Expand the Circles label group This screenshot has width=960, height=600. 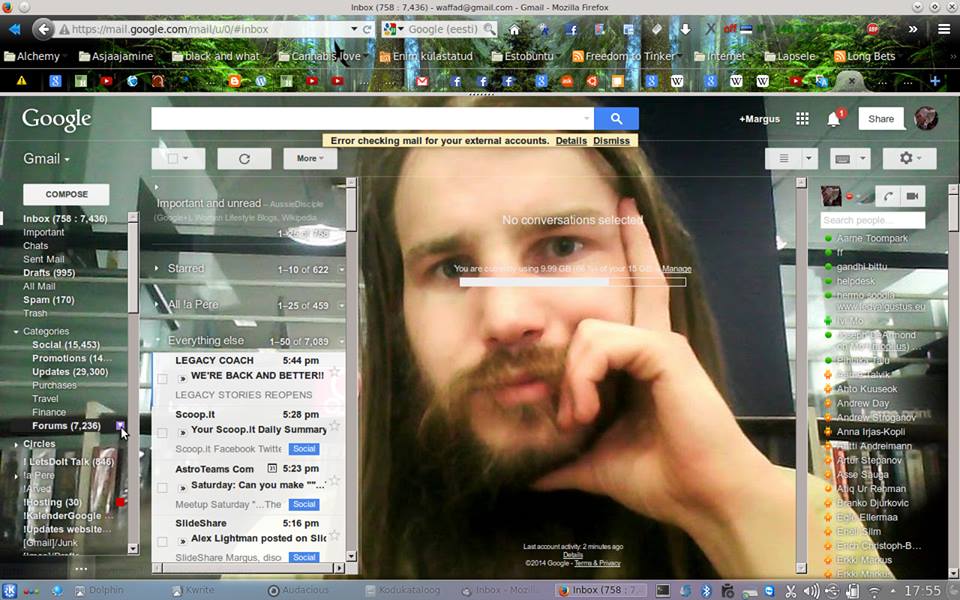pos(16,444)
